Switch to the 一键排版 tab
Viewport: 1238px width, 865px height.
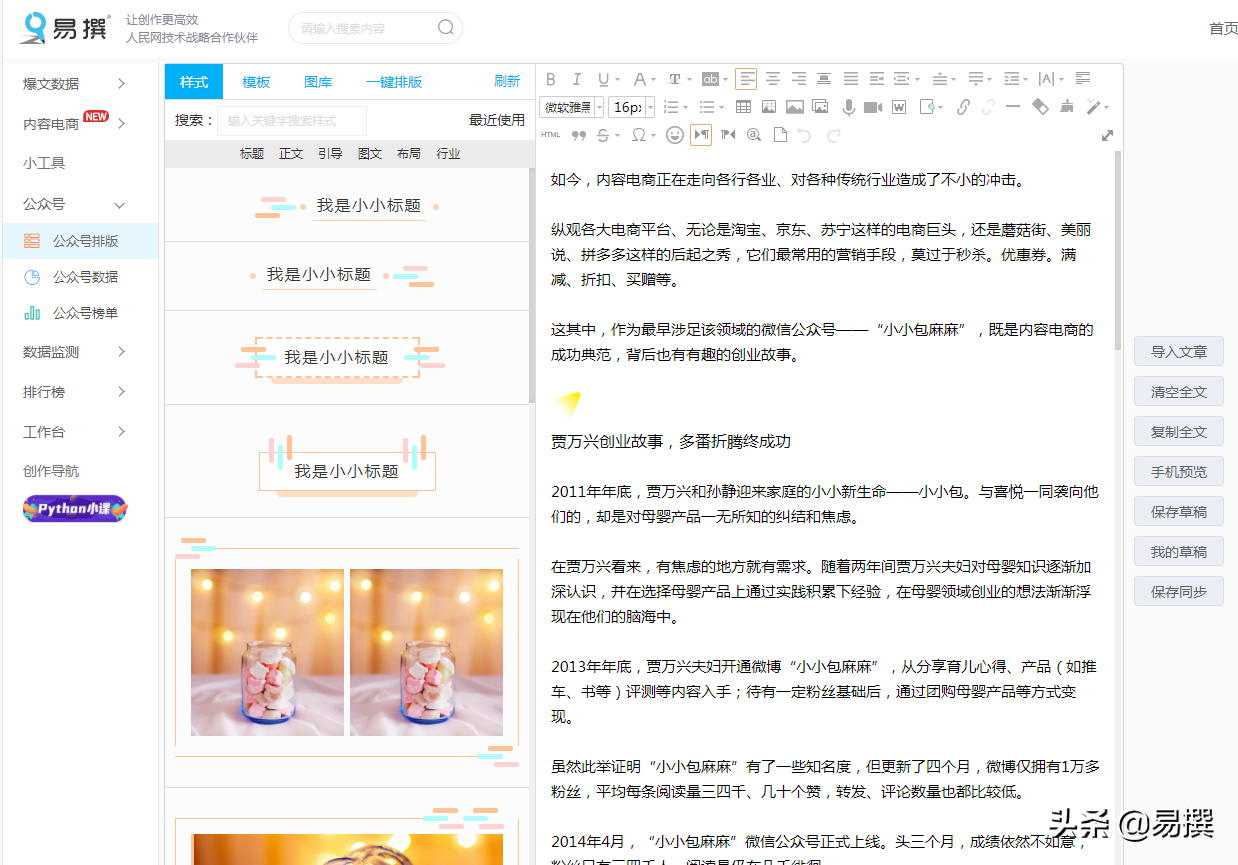tap(394, 82)
